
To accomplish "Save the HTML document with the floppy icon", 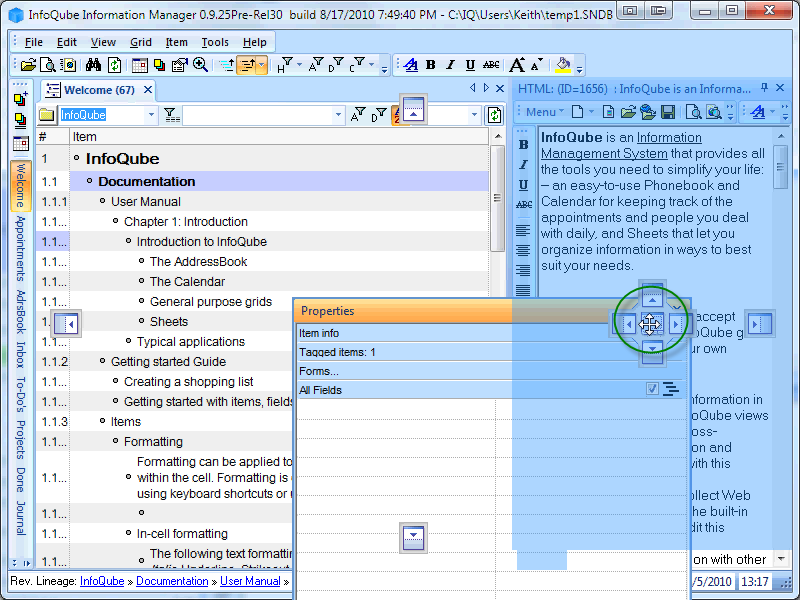I will coord(668,112).
